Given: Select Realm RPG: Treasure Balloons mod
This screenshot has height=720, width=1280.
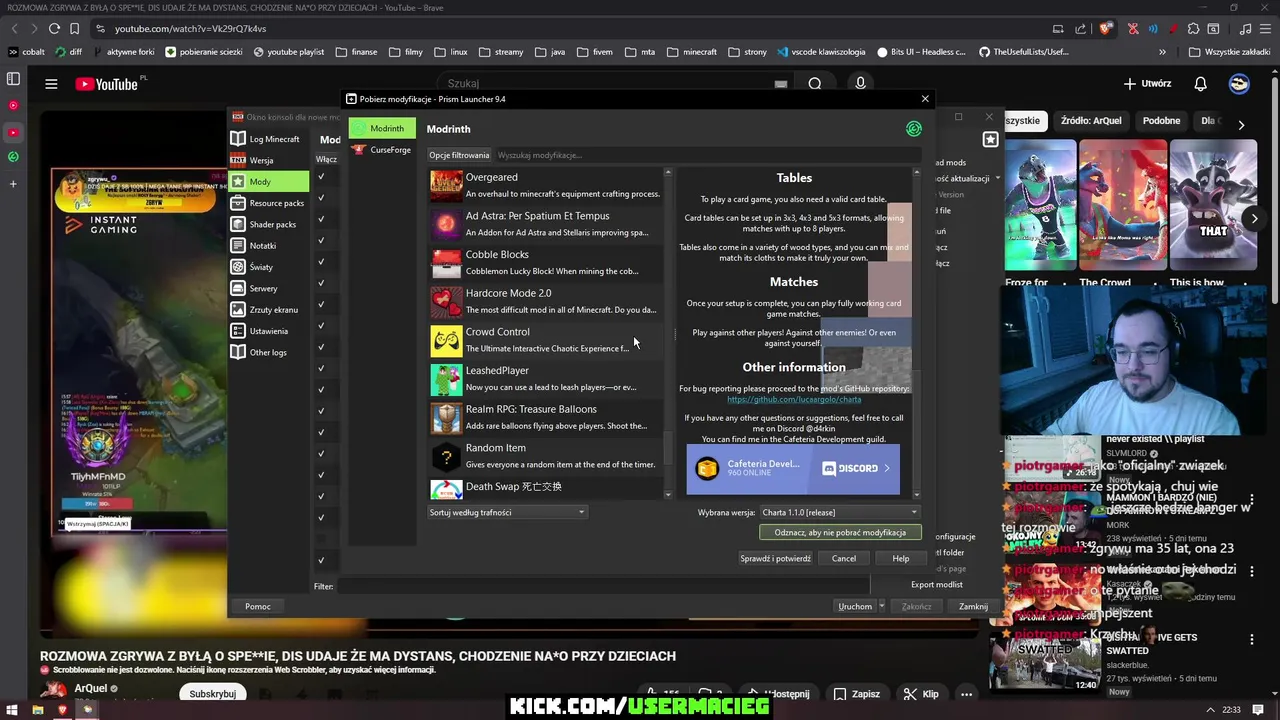Looking at the screenshot, I should pyautogui.click(x=546, y=417).
